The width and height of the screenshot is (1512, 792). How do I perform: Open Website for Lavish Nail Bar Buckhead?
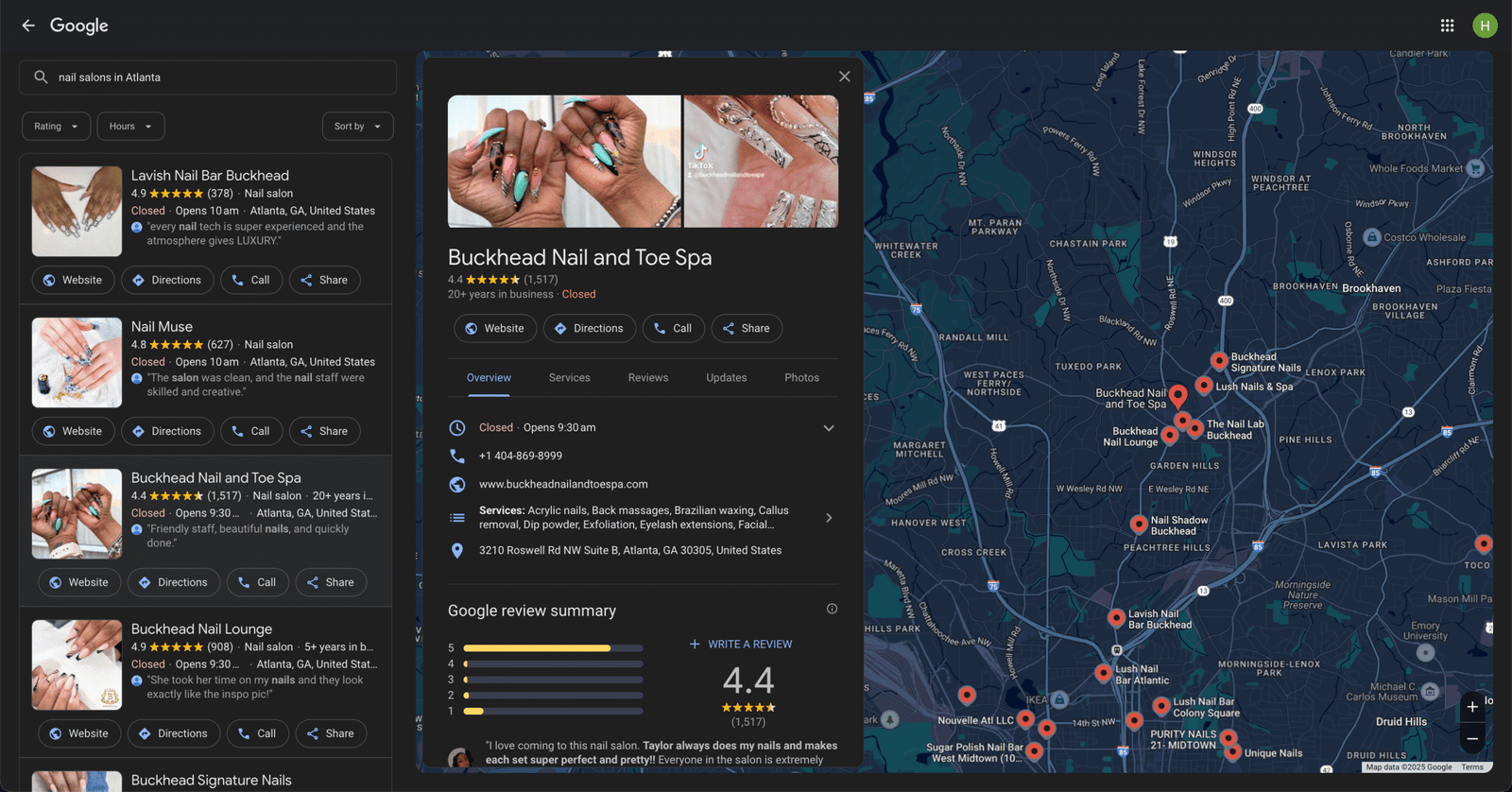74,280
